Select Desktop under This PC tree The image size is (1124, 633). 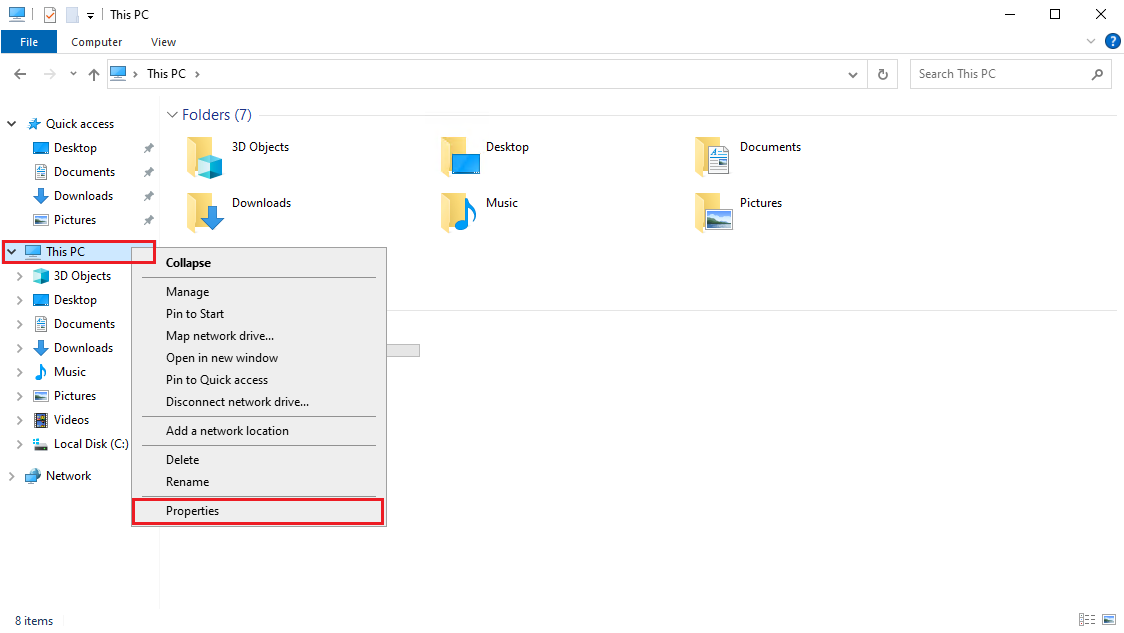pyautogui.click(x=75, y=300)
